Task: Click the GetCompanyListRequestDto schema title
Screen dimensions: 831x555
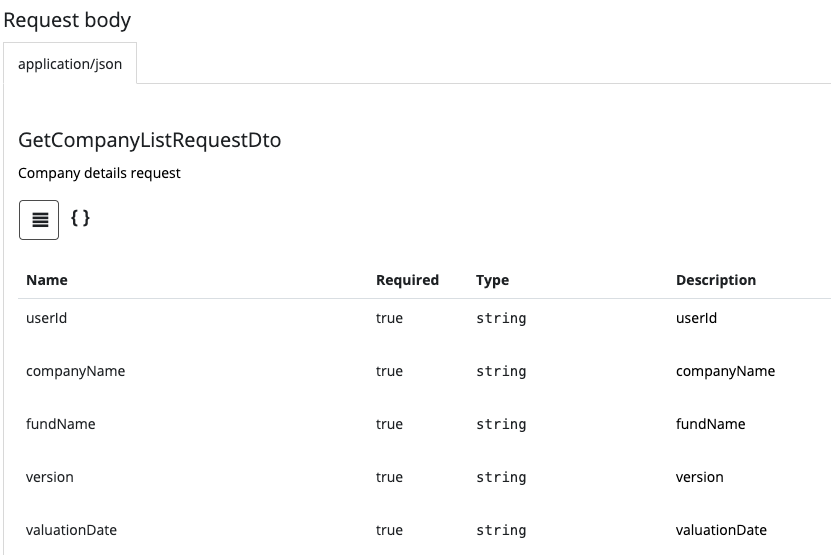Action: (x=149, y=140)
